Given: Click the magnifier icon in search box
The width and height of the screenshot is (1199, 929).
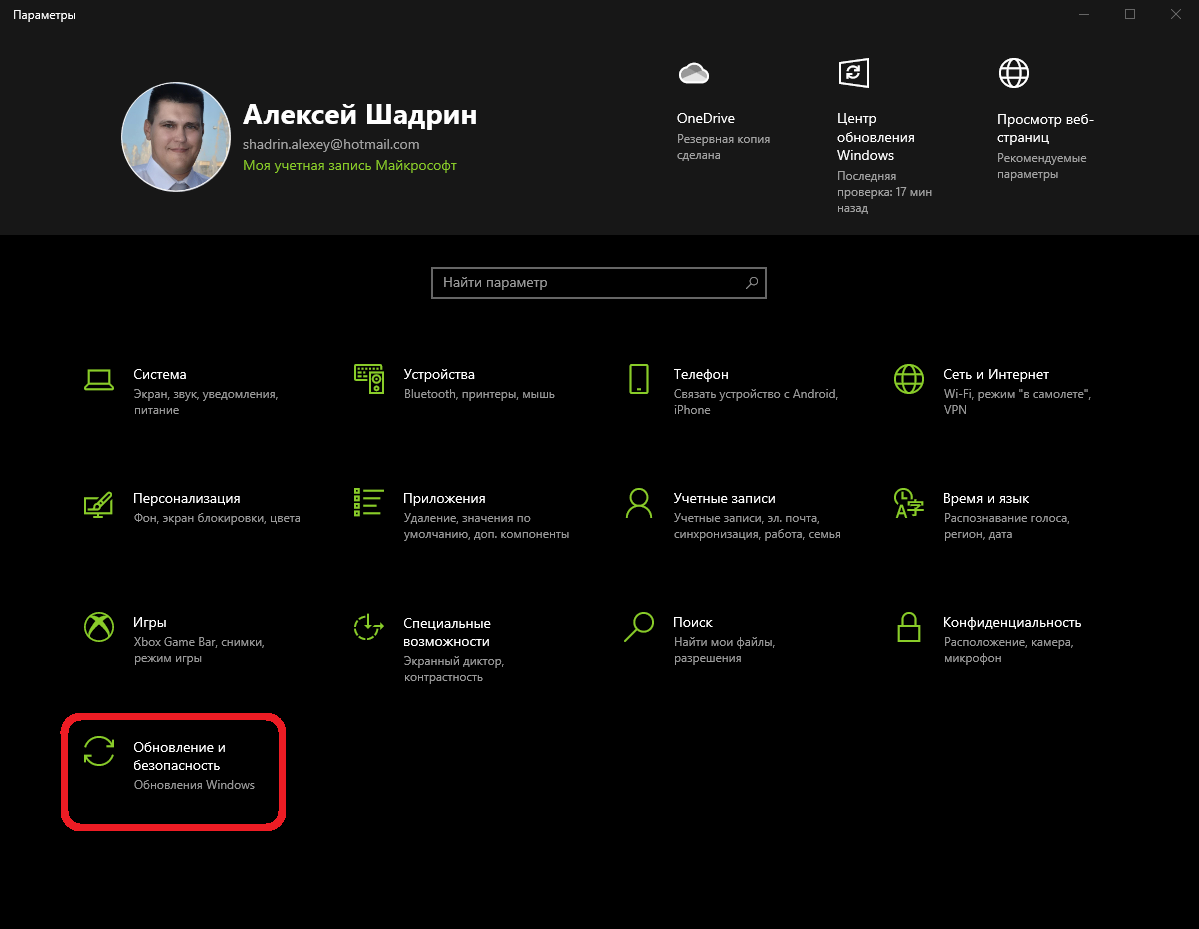Looking at the screenshot, I should [752, 283].
